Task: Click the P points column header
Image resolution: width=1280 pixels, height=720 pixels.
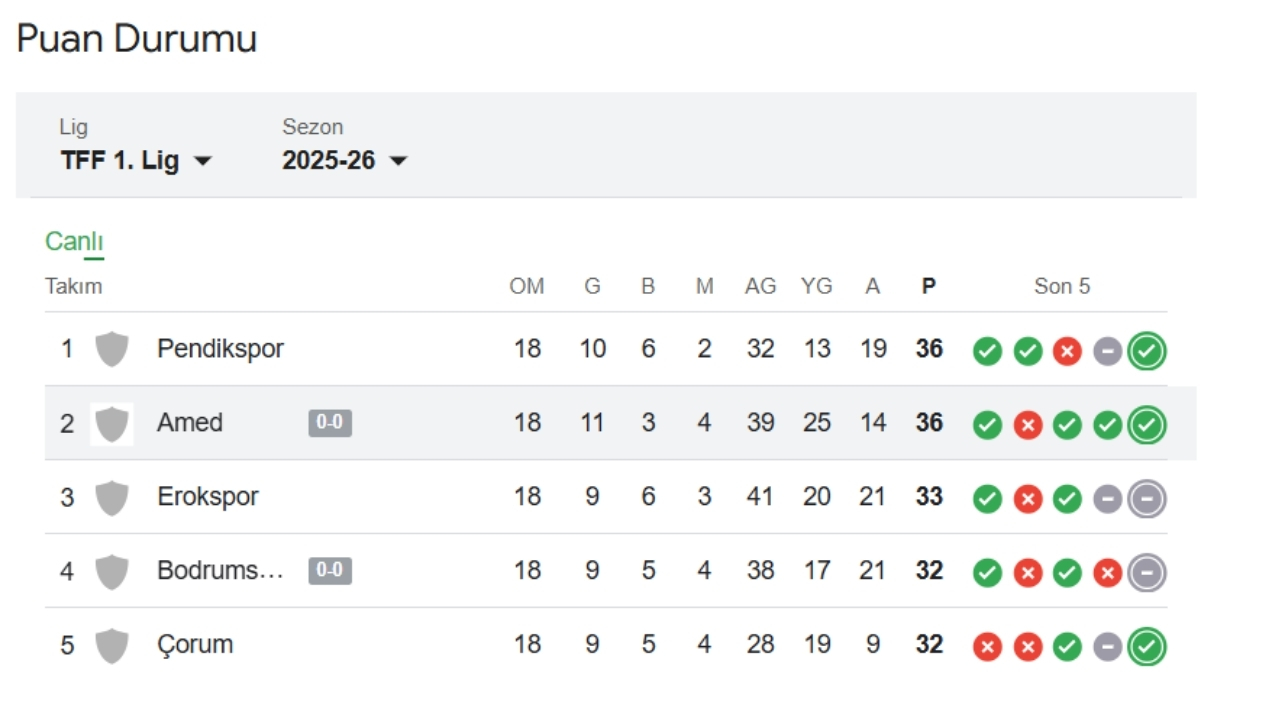Action: pos(929,287)
